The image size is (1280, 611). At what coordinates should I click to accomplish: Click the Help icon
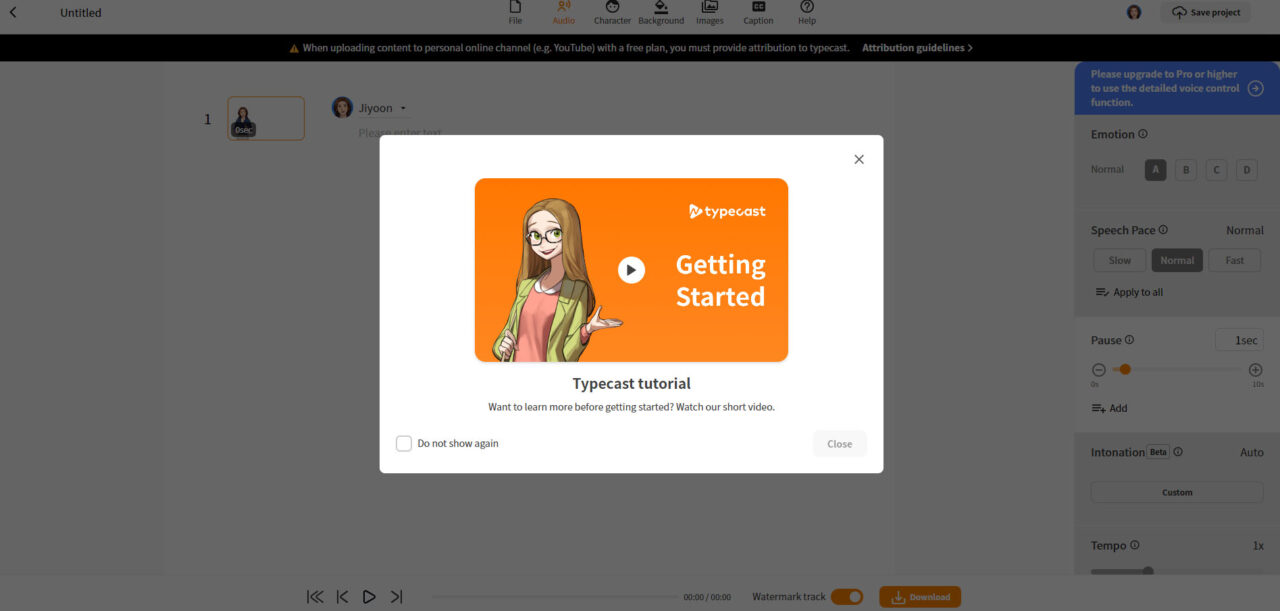(x=806, y=13)
